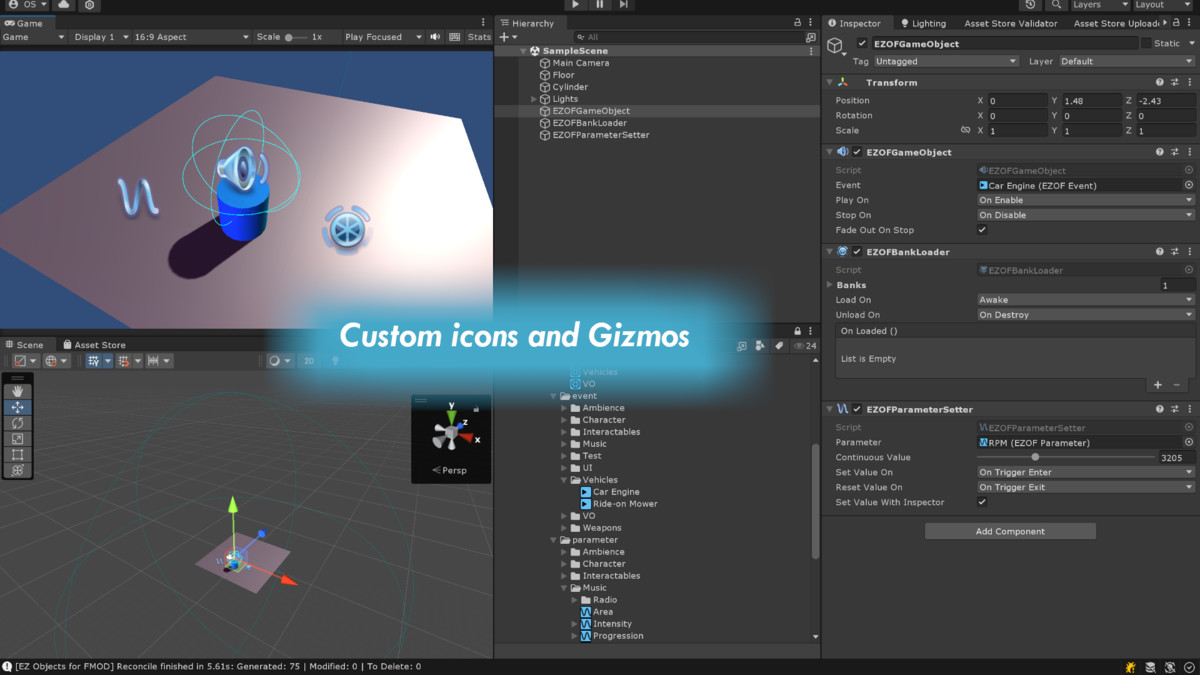The width and height of the screenshot is (1200, 675).
Task: Open Stop On dropdown
Action: click(x=1086, y=215)
